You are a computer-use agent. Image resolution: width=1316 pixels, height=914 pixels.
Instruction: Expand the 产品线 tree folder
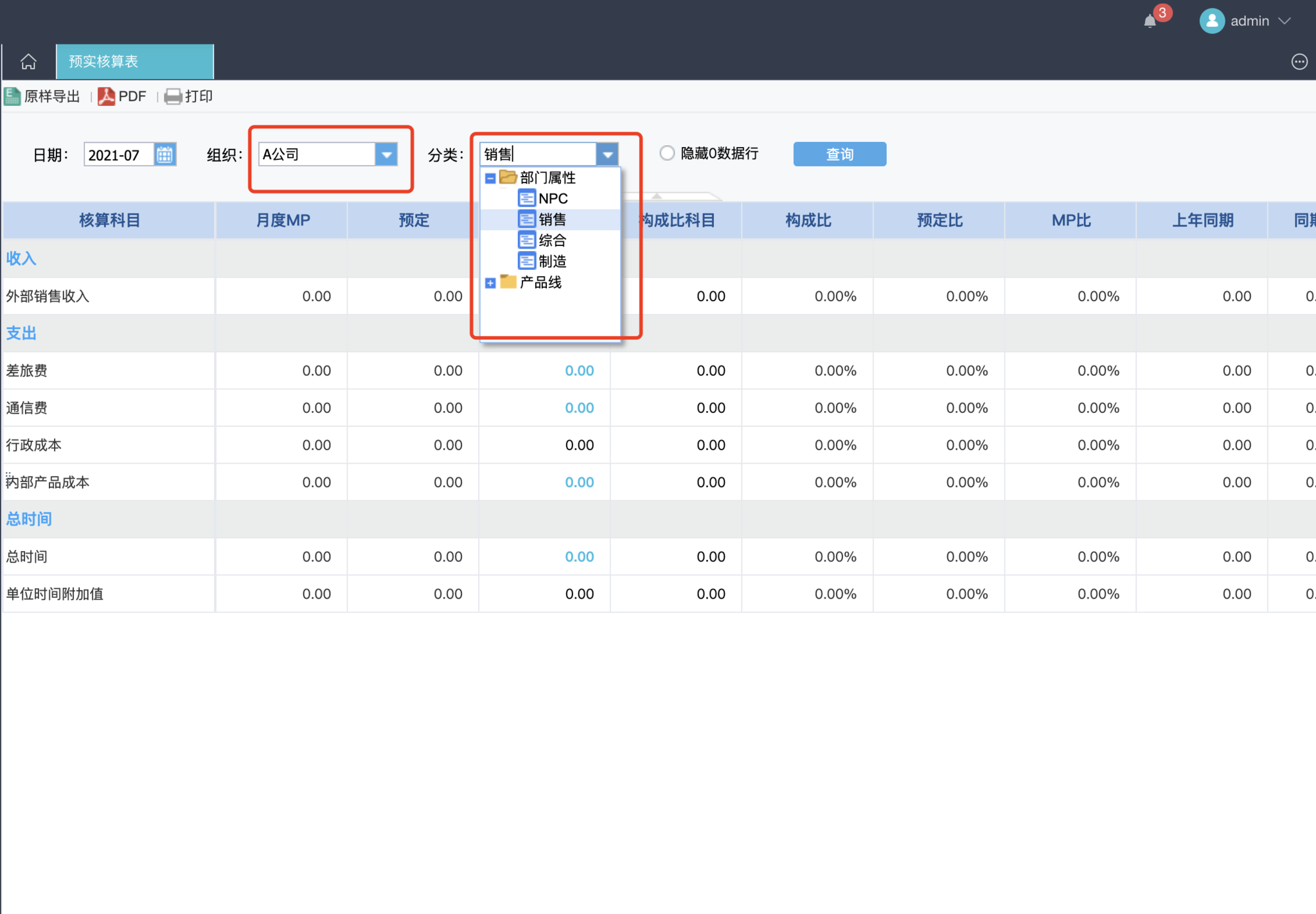click(490, 283)
